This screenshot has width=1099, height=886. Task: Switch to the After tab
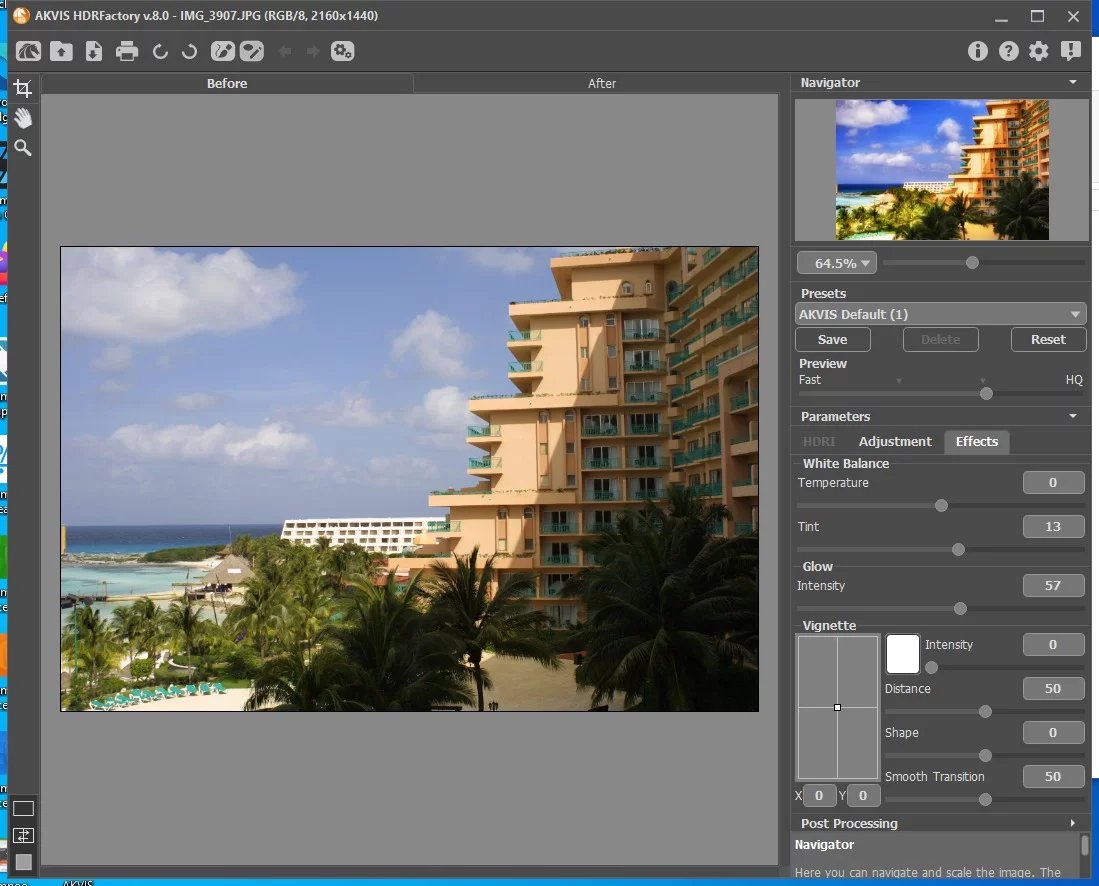coord(601,83)
